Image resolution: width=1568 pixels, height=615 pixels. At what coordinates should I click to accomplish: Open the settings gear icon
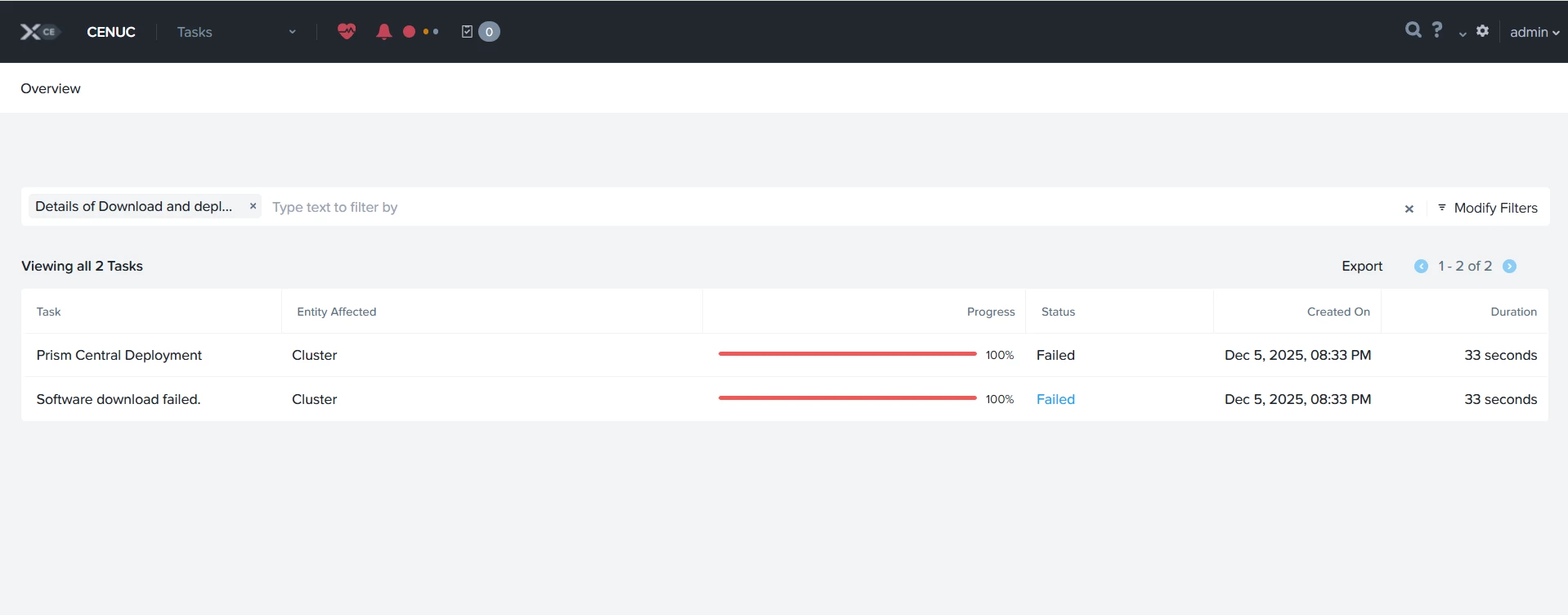click(1482, 31)
